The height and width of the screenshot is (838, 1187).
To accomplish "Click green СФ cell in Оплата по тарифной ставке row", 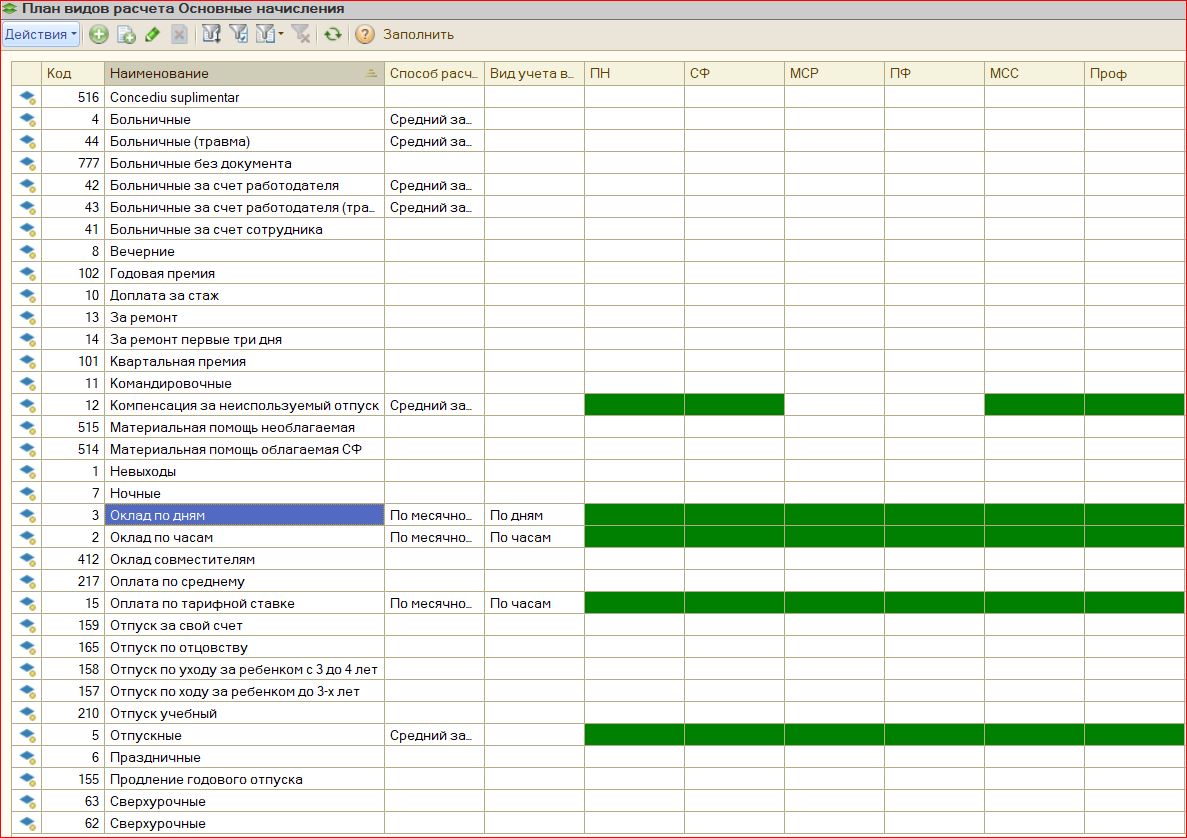I will click(734, 603).
